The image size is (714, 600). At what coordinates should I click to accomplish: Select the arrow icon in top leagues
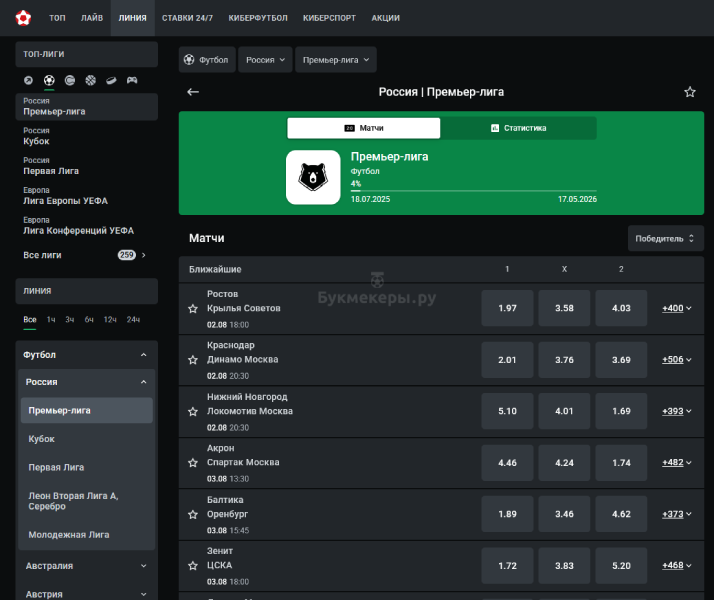click(28, 81)
